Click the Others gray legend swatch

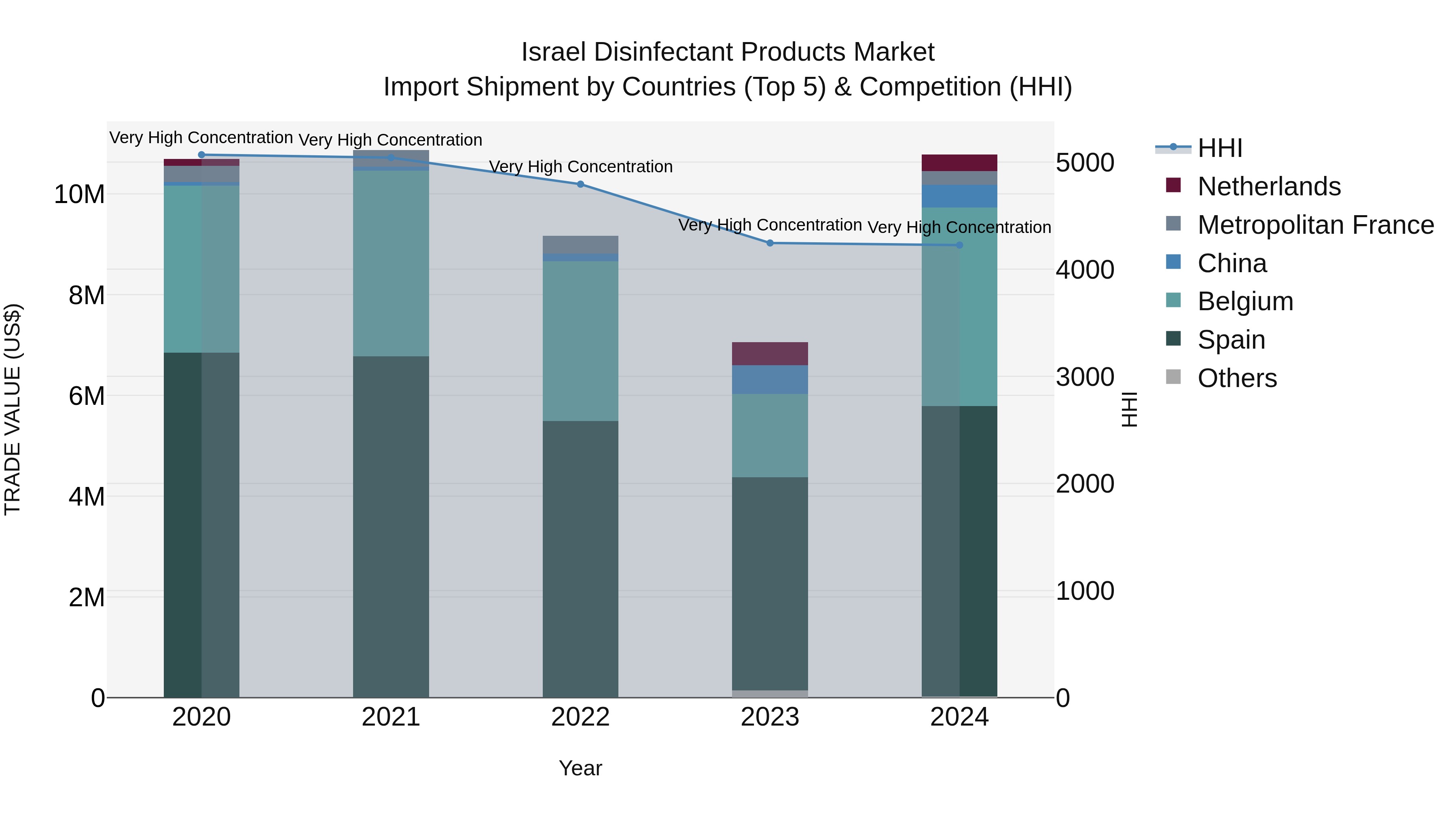[x=1173, y=377]
